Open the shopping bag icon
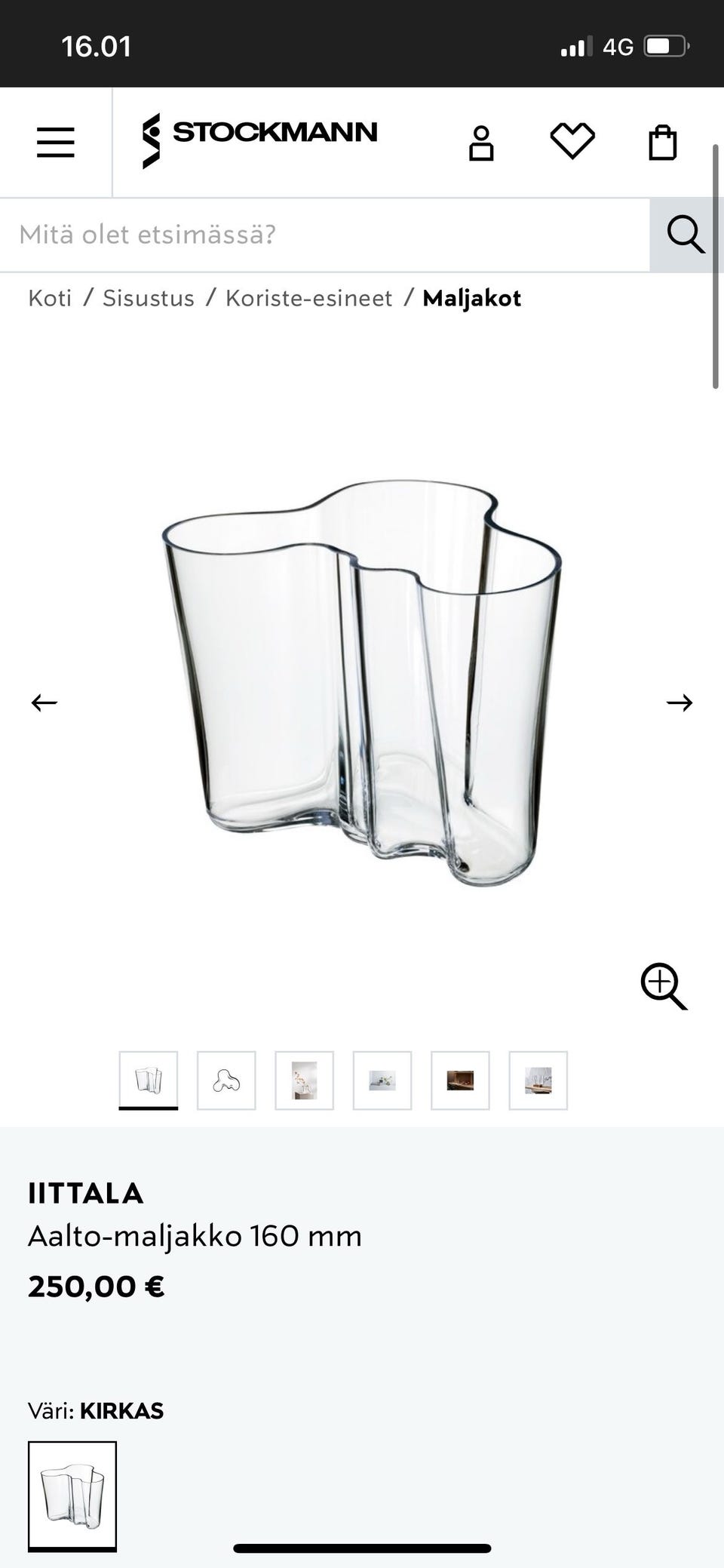Image resolution: width=724 pixels, height=1568 pixels. (663, 142)
